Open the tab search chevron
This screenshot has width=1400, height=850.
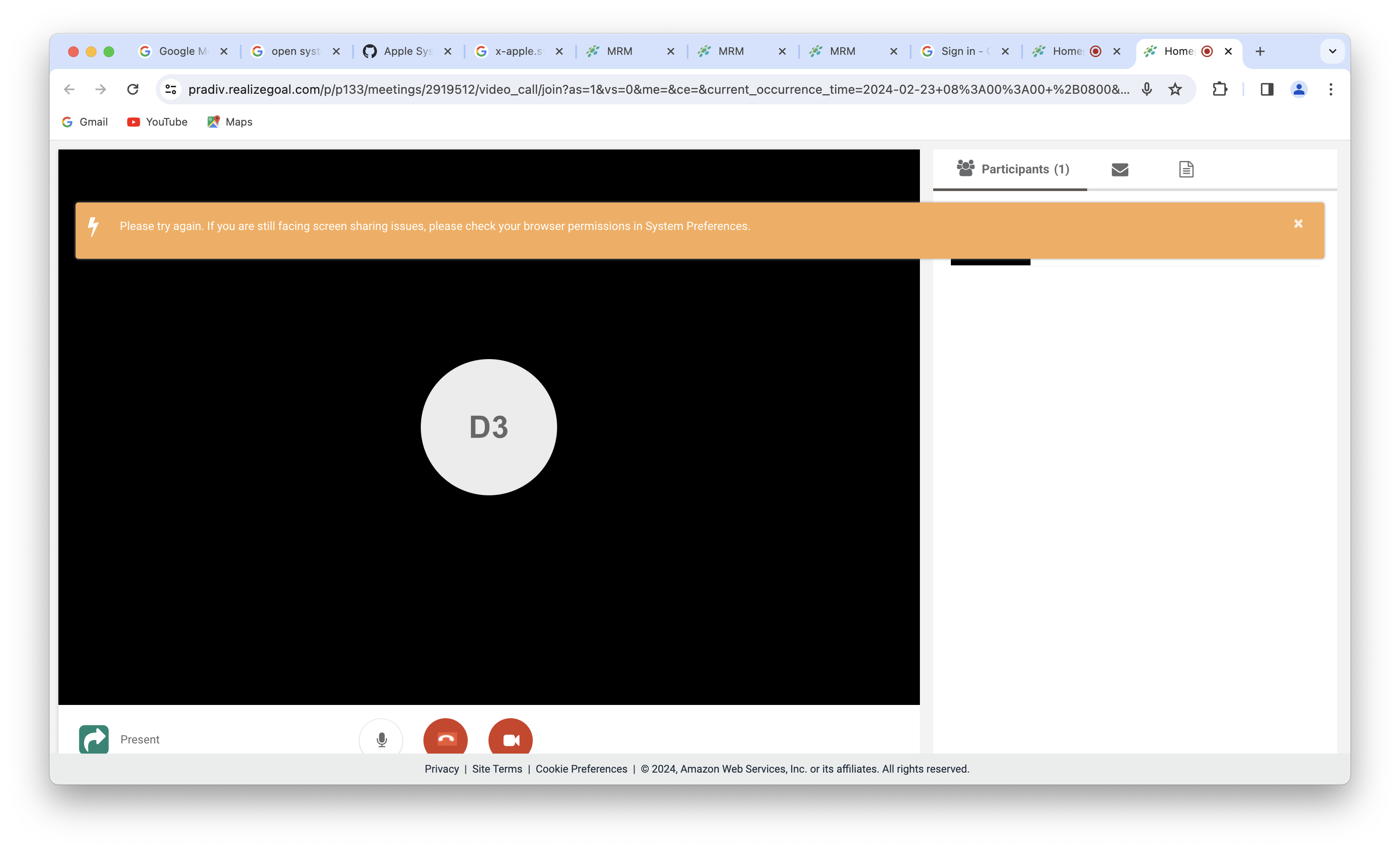pos(1332,51)
